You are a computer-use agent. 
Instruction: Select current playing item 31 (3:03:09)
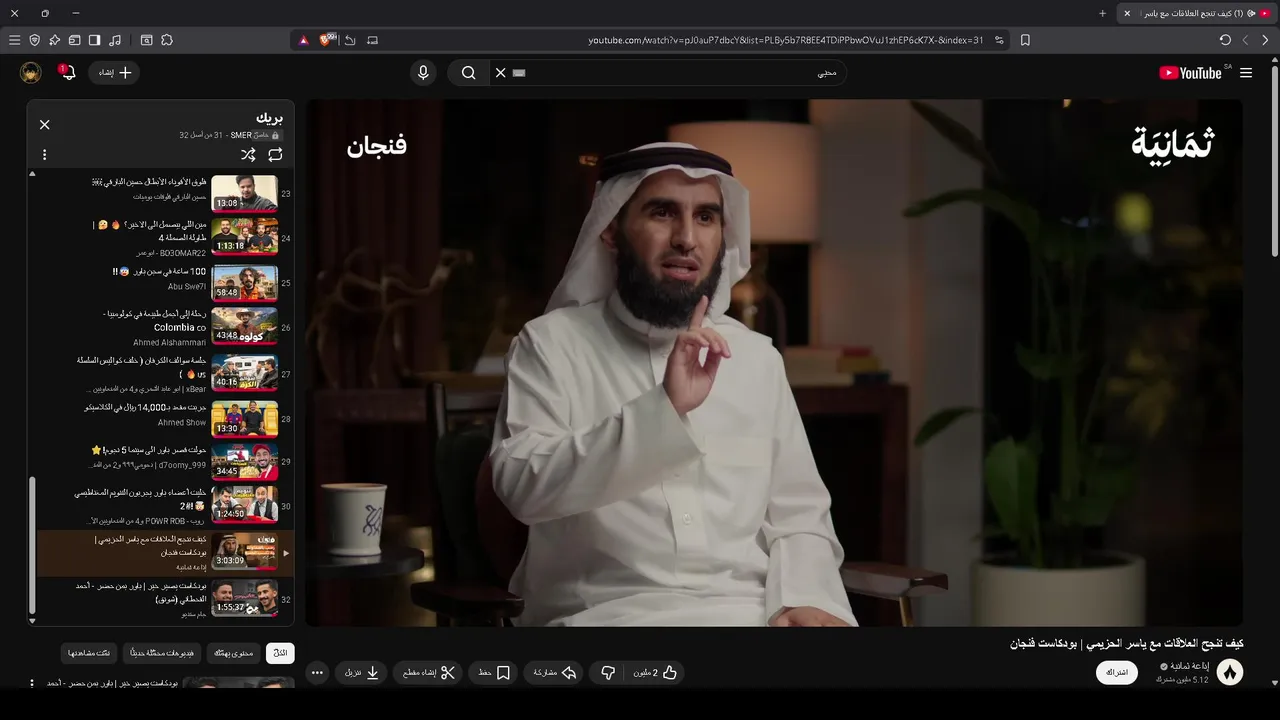[x=165, y=553]
